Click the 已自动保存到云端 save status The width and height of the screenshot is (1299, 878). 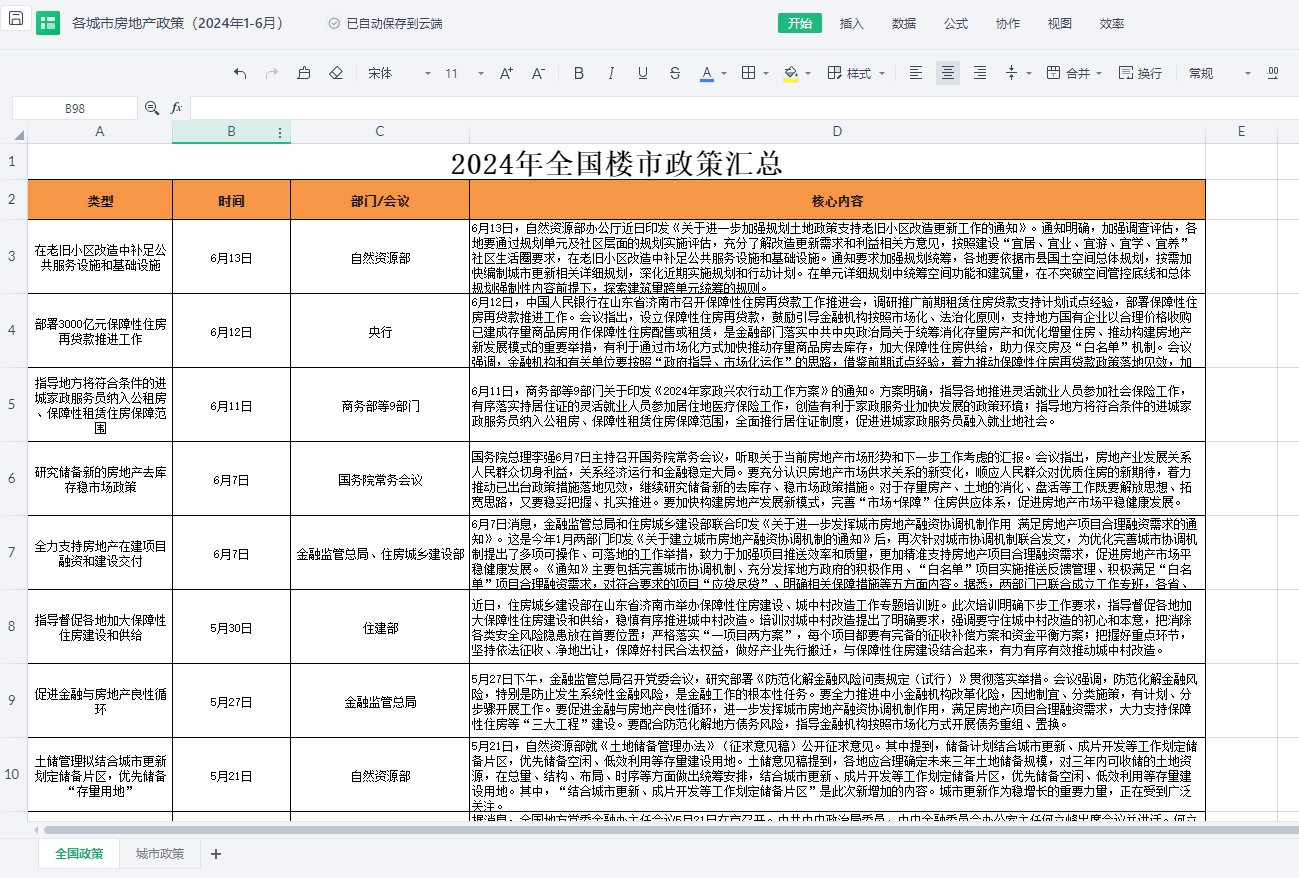(x=385, y=23)
